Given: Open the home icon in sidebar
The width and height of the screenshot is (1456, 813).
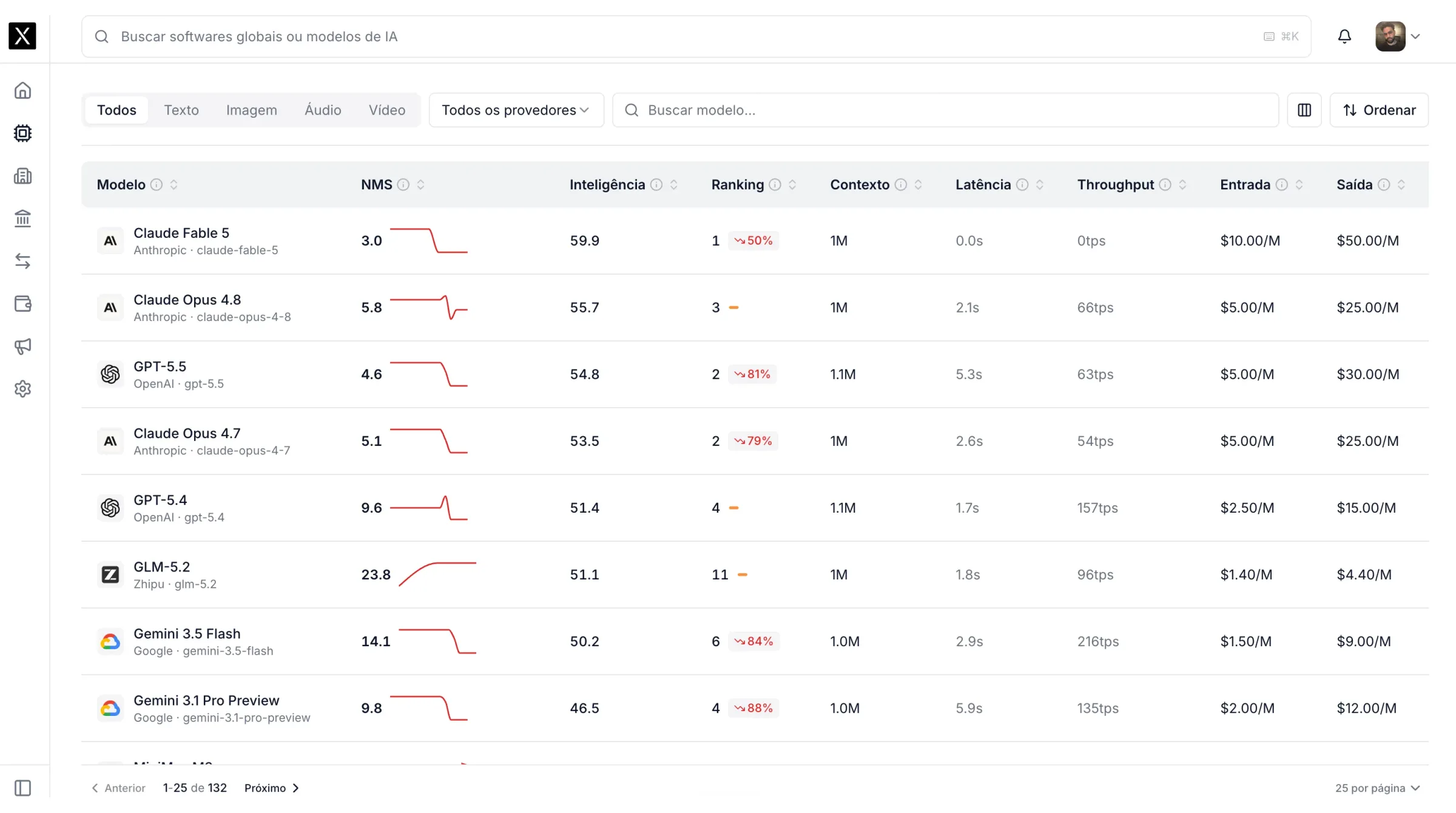Looking at the screenshot, I should pyautogui.click(x=22, y=91).
